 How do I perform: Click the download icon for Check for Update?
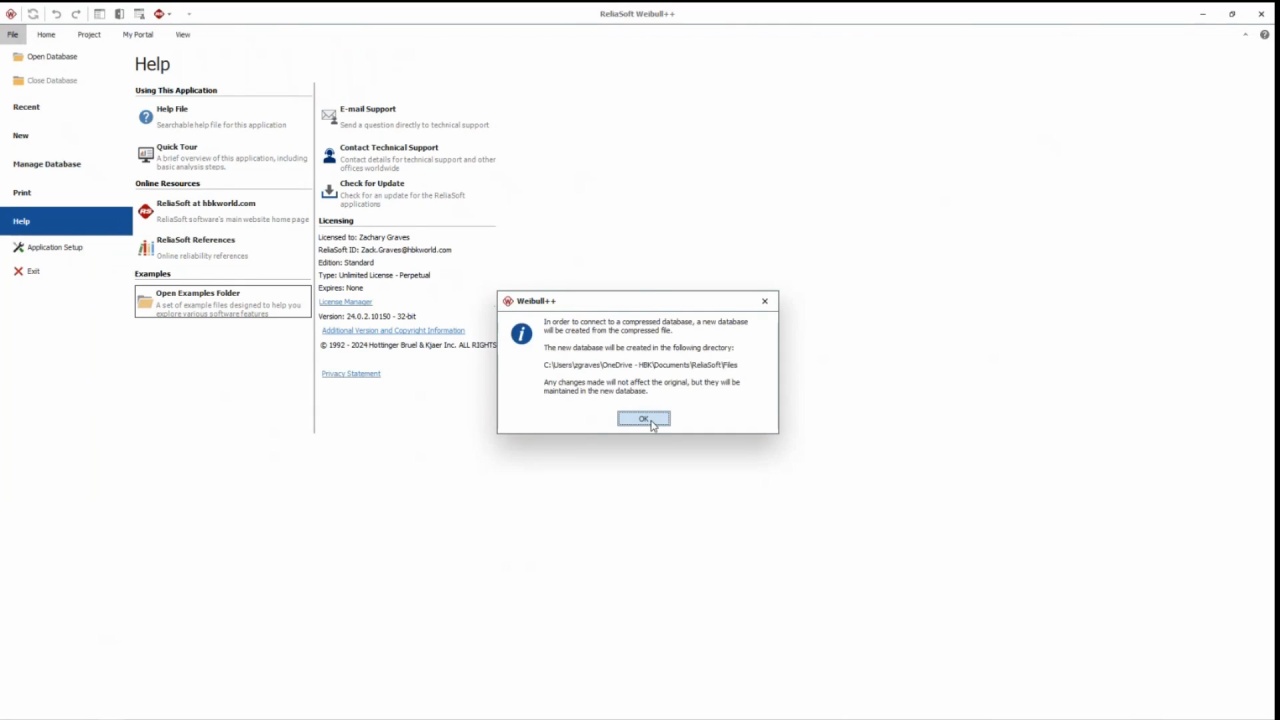[x=329, y=191]
